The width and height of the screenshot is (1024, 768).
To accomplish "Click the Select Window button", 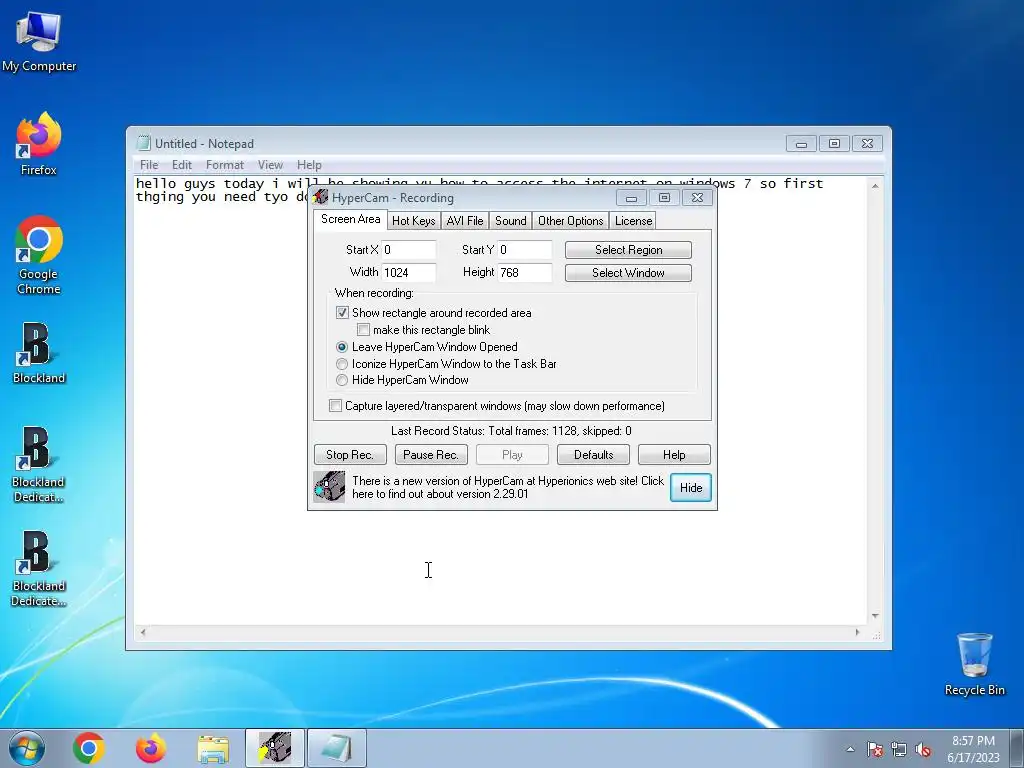I will pyautogui.click(x=628, y=272).
